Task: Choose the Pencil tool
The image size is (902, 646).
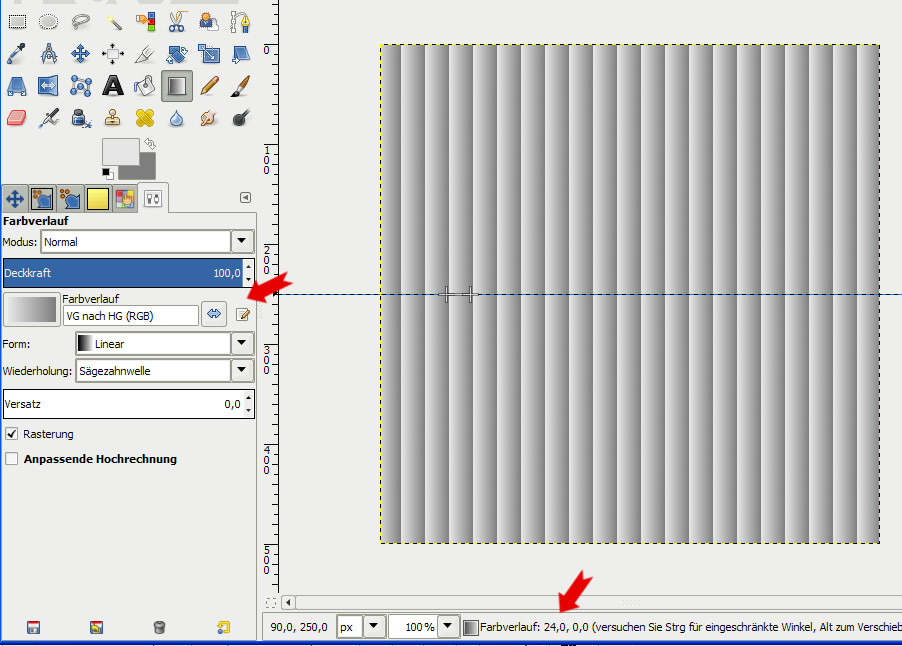Action: coord(208,86)
